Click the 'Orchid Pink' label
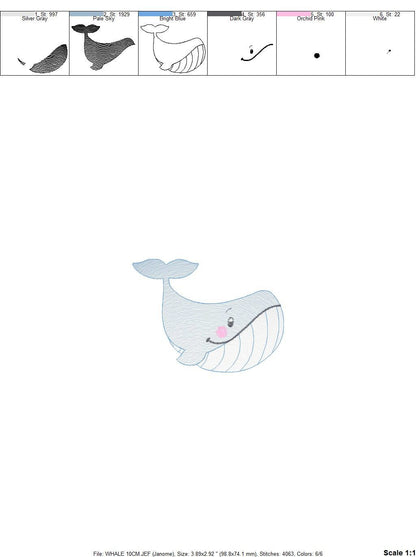This screenshot has height=557, width=416. 310,18
